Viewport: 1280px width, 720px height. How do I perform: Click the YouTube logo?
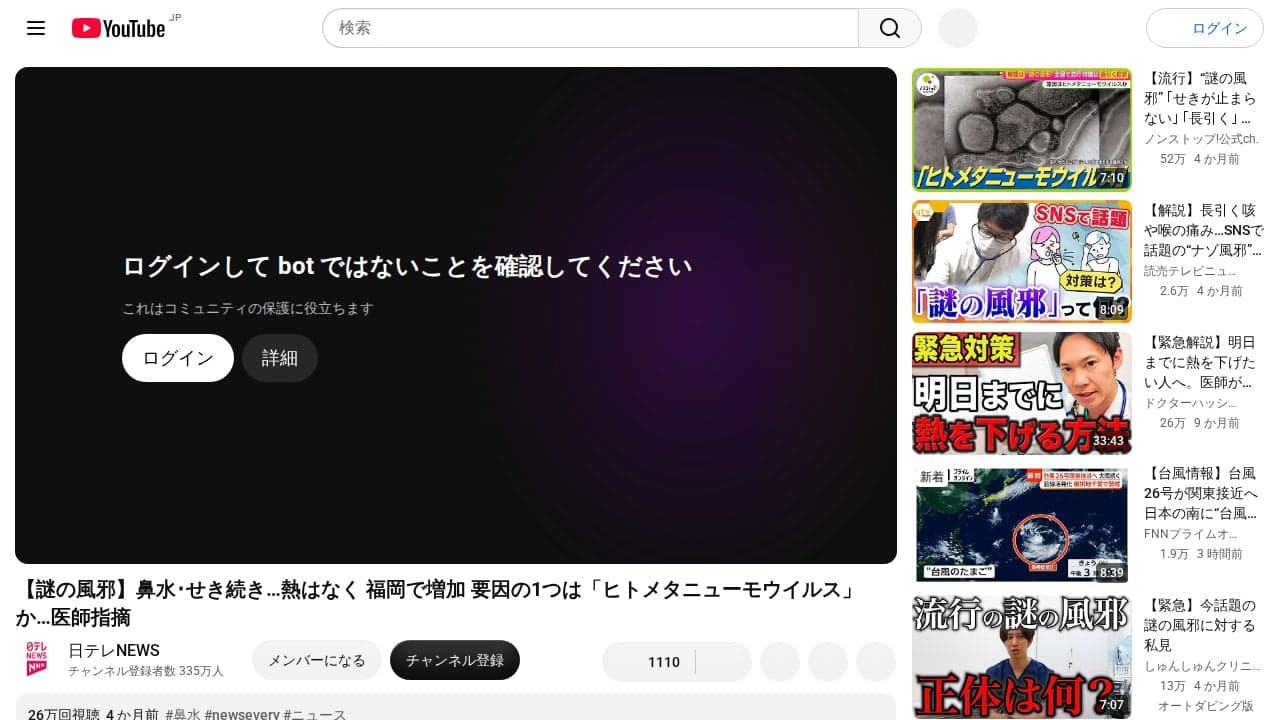119,28
